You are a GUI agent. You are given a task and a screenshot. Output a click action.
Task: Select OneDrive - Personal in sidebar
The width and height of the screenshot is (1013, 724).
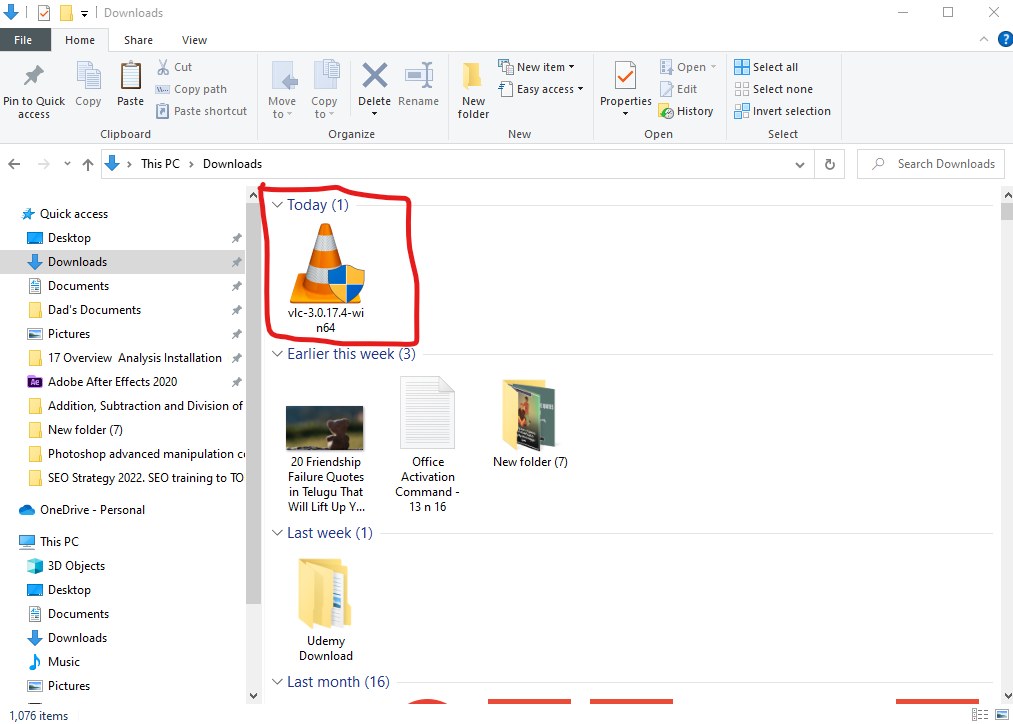(x=92, y=510)
